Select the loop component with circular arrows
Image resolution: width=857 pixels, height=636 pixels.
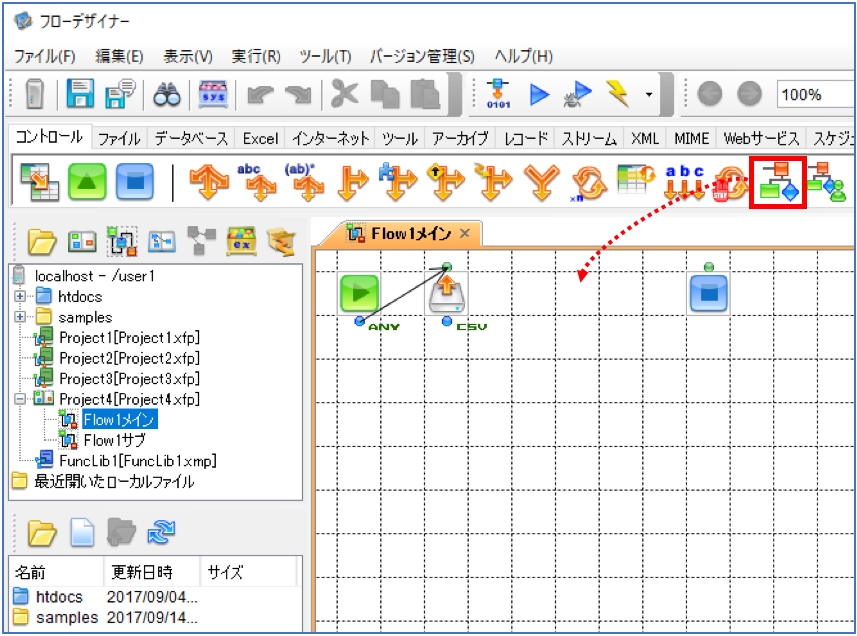pos(590,182)
